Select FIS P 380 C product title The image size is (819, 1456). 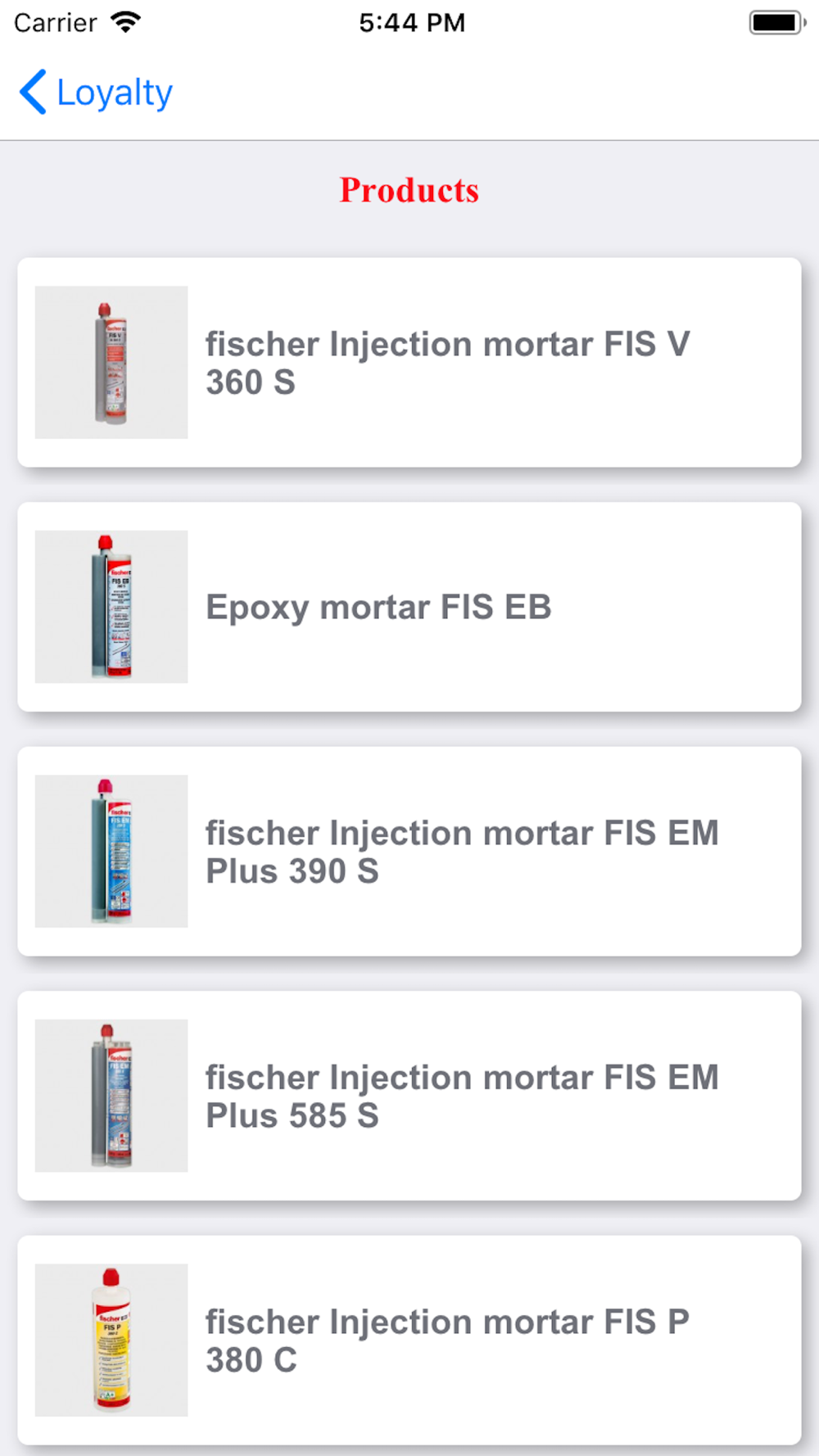tap(448, 1341)
